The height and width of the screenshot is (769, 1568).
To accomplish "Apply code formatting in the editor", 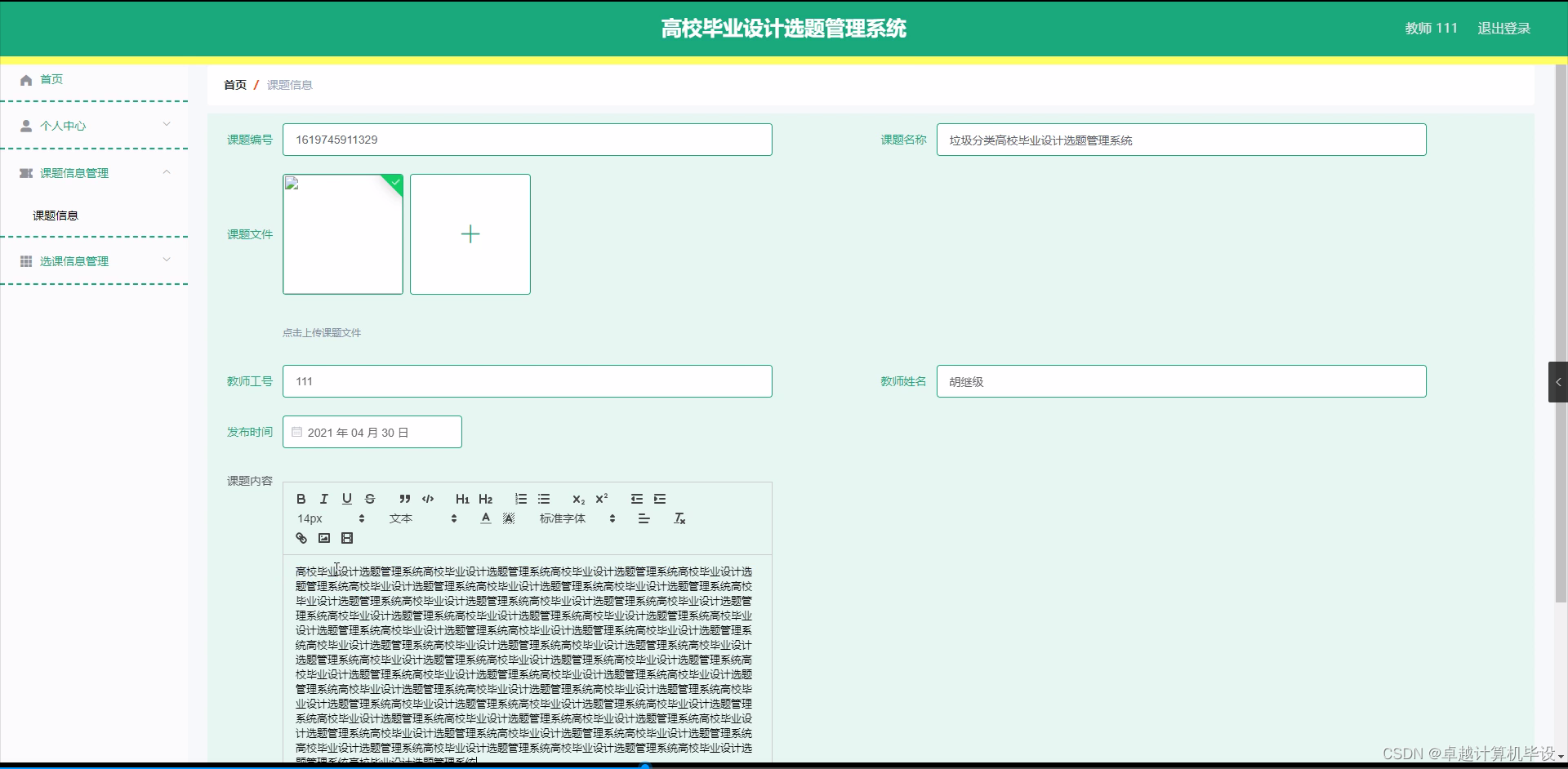I will 427,499.
